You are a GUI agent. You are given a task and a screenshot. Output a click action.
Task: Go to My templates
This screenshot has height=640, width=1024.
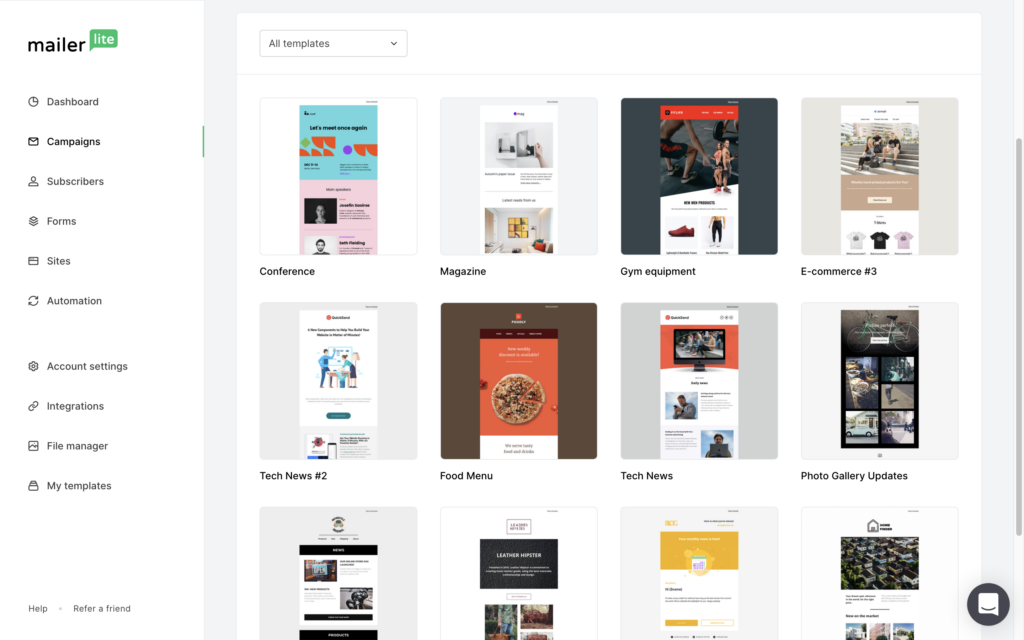[79, 485]
